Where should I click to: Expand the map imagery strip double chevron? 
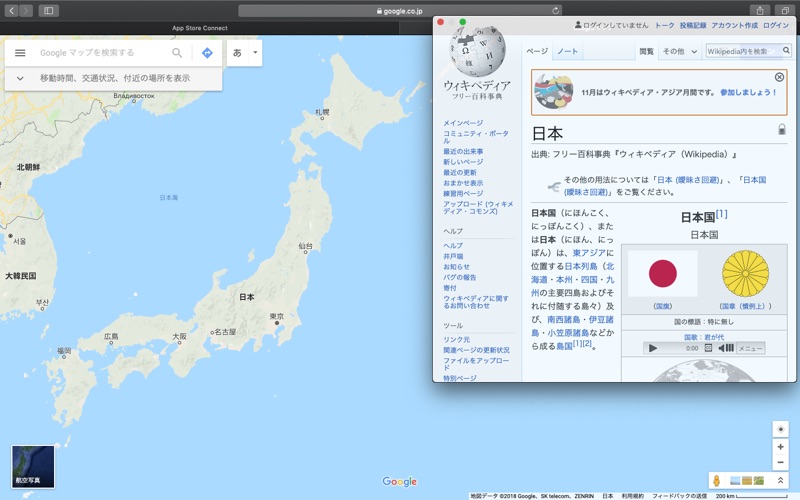780,481
